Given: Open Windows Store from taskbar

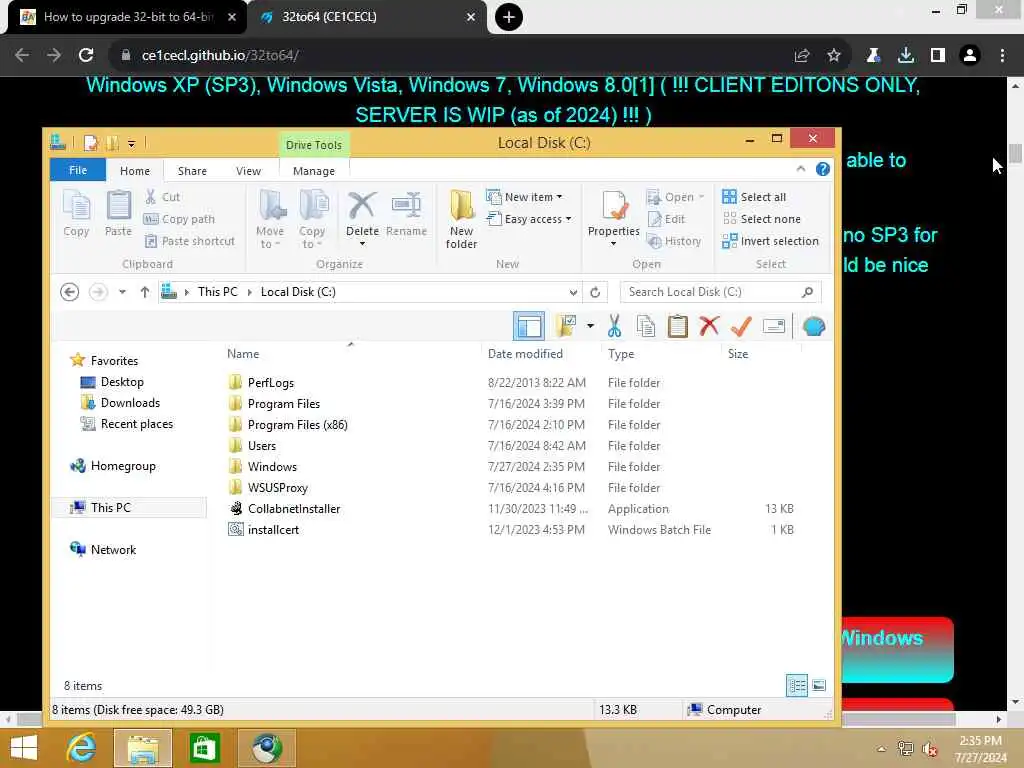Looking at the screenshot, I should coord(204,748).
